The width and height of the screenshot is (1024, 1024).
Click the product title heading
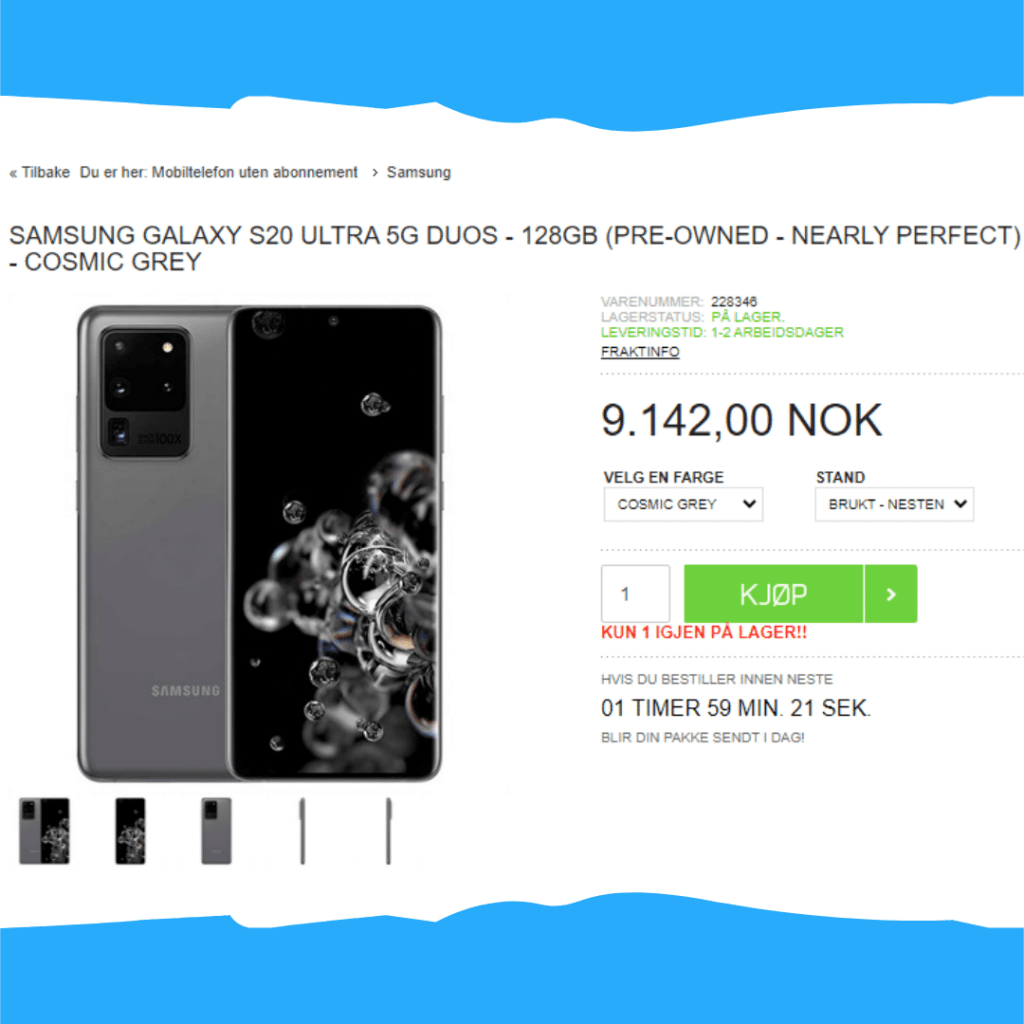(x=515, y=248)
